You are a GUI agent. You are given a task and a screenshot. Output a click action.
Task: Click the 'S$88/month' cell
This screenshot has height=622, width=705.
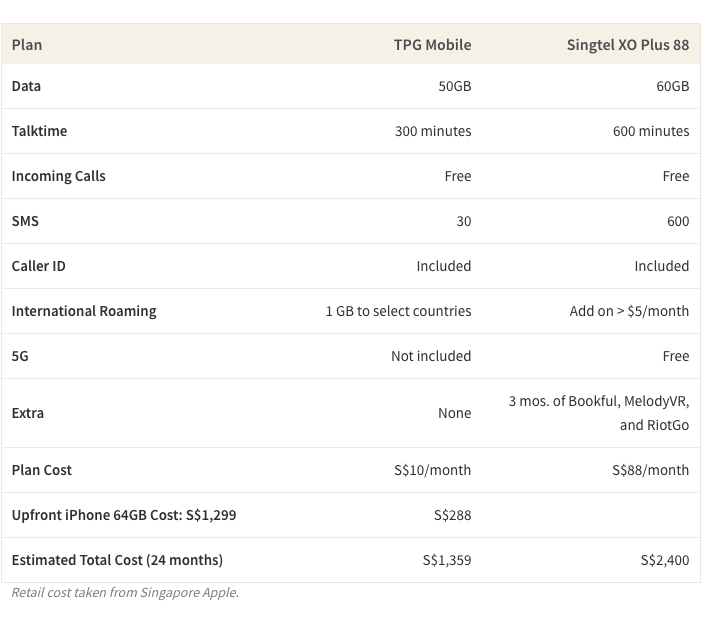[x=651, y=470]
